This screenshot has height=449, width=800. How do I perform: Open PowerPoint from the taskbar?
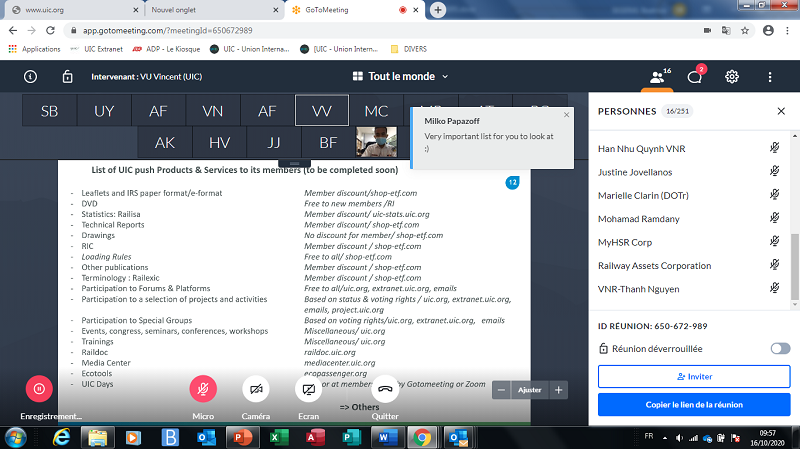click(242, 438)
